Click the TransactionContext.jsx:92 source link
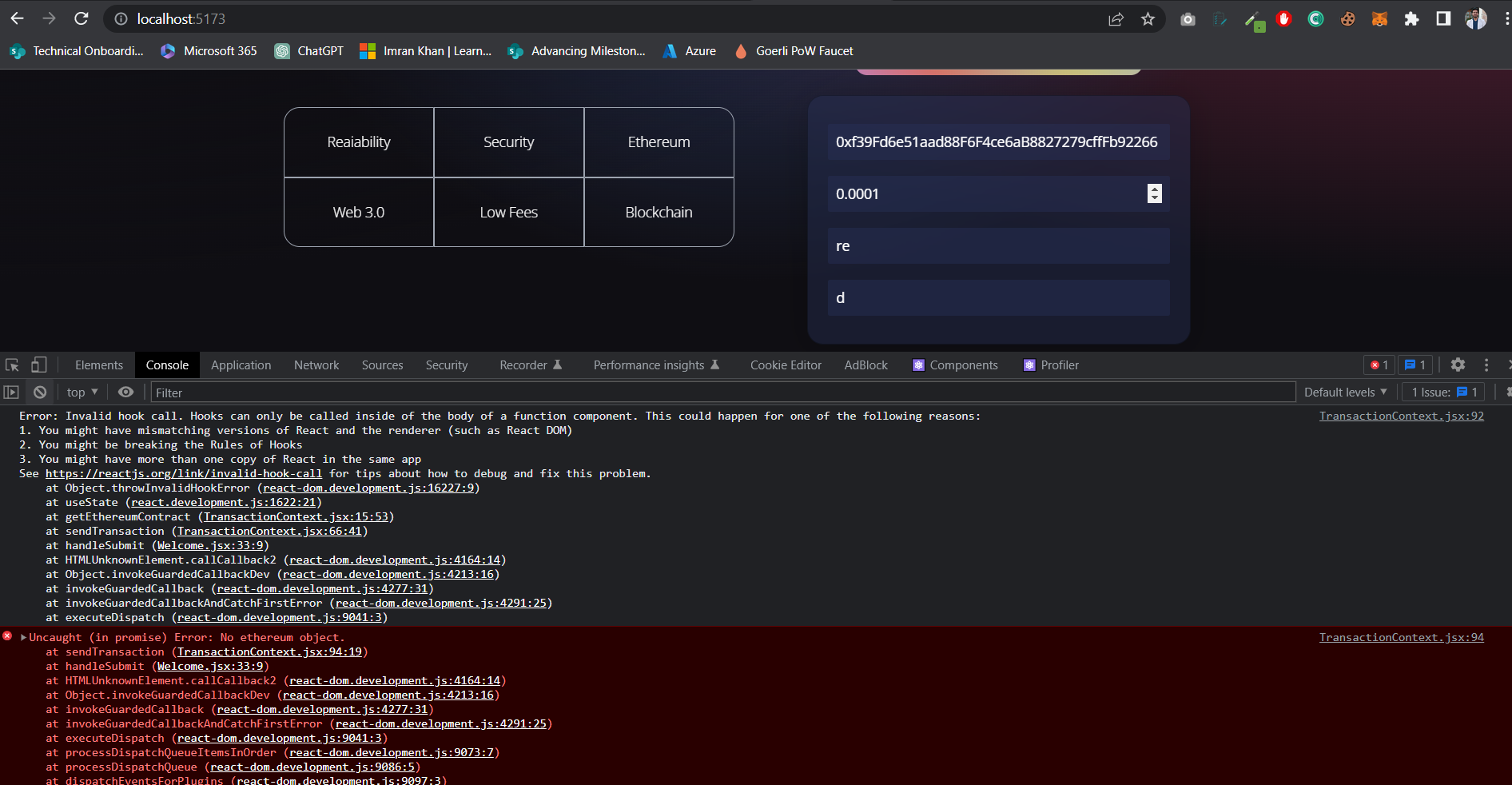Image resolution: width=1512 pixels, height=785 pixels. click(x=1401, y=416)
